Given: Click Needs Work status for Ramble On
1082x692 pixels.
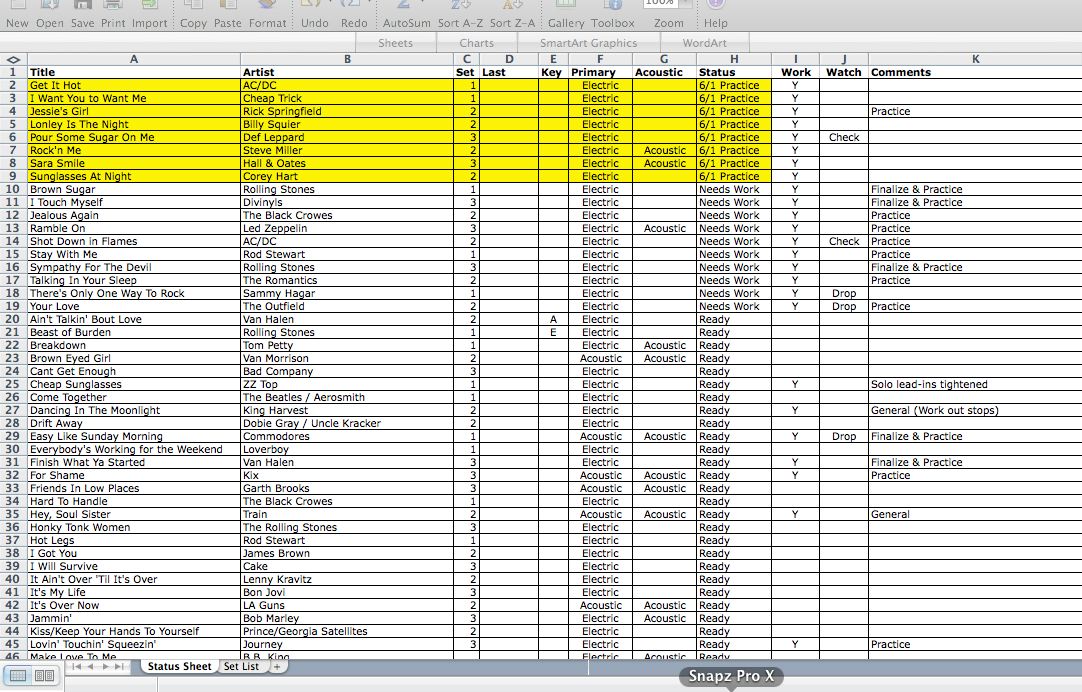Looking at the screenshot, I should tap(734, 228).
